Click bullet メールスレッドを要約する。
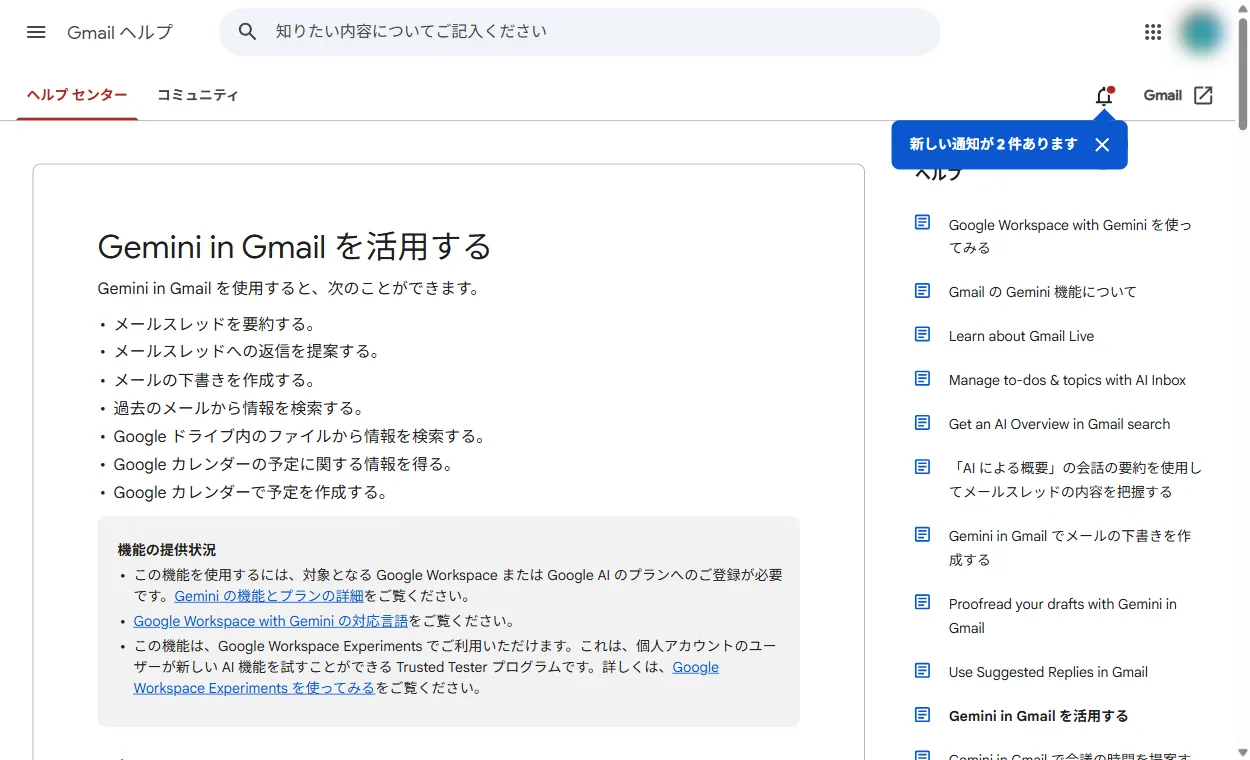The width and height of the screenshot is (1250, 760). click(x=215, y=324)
